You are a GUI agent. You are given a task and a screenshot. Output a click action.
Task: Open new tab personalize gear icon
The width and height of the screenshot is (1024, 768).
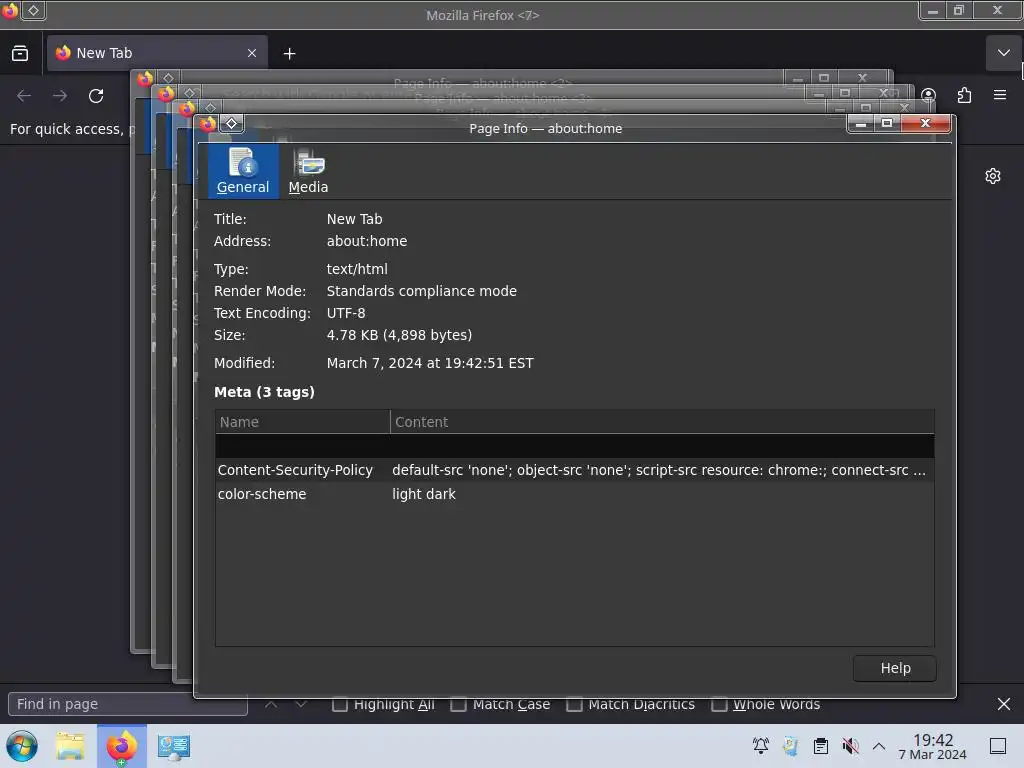(993, 176)
